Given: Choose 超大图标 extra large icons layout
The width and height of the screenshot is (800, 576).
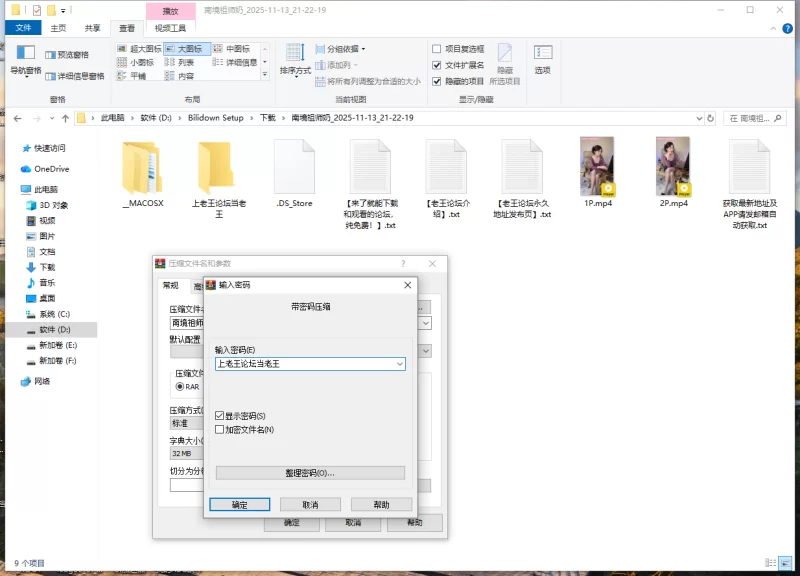Looking at the screenshot, I should pyautogui.click(x=139, y=48).
